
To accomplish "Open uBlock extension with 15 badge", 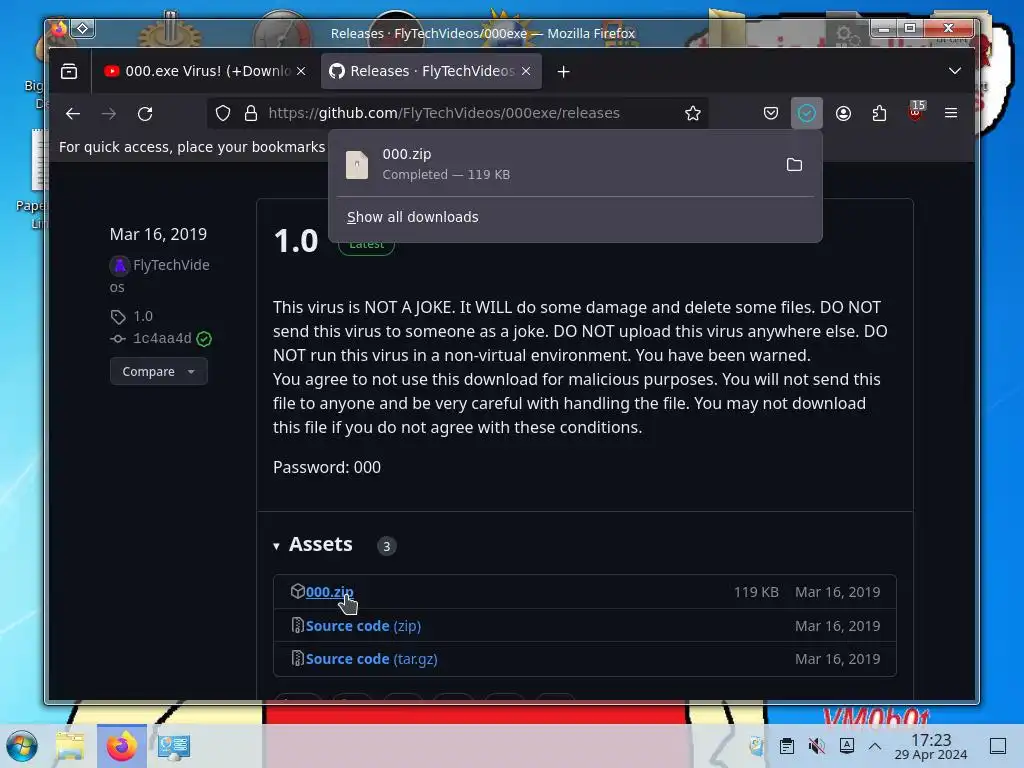I will [916, 112].
